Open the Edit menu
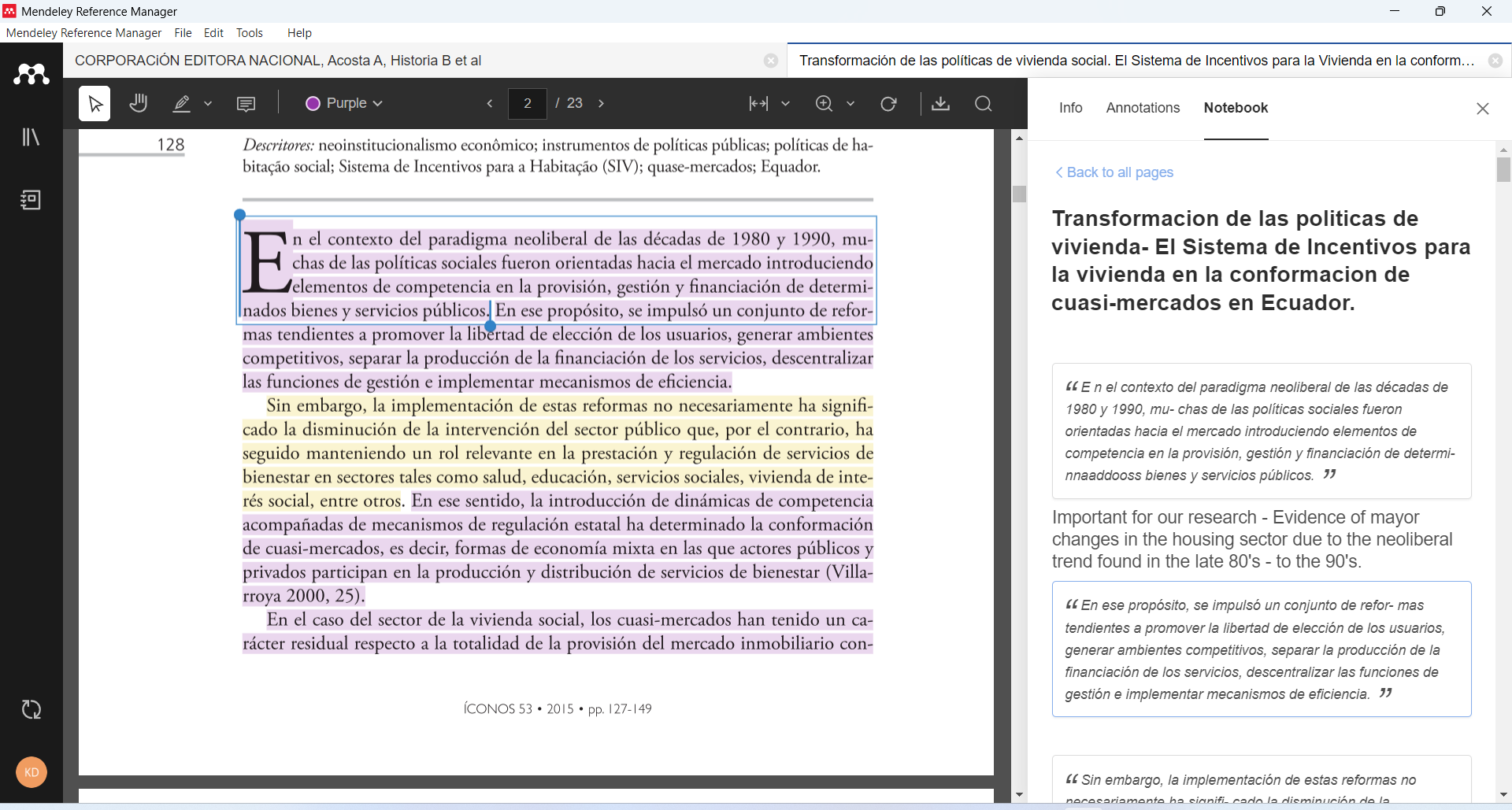Viewport: 1512px width, 810px height. click(x=213, y=33)
